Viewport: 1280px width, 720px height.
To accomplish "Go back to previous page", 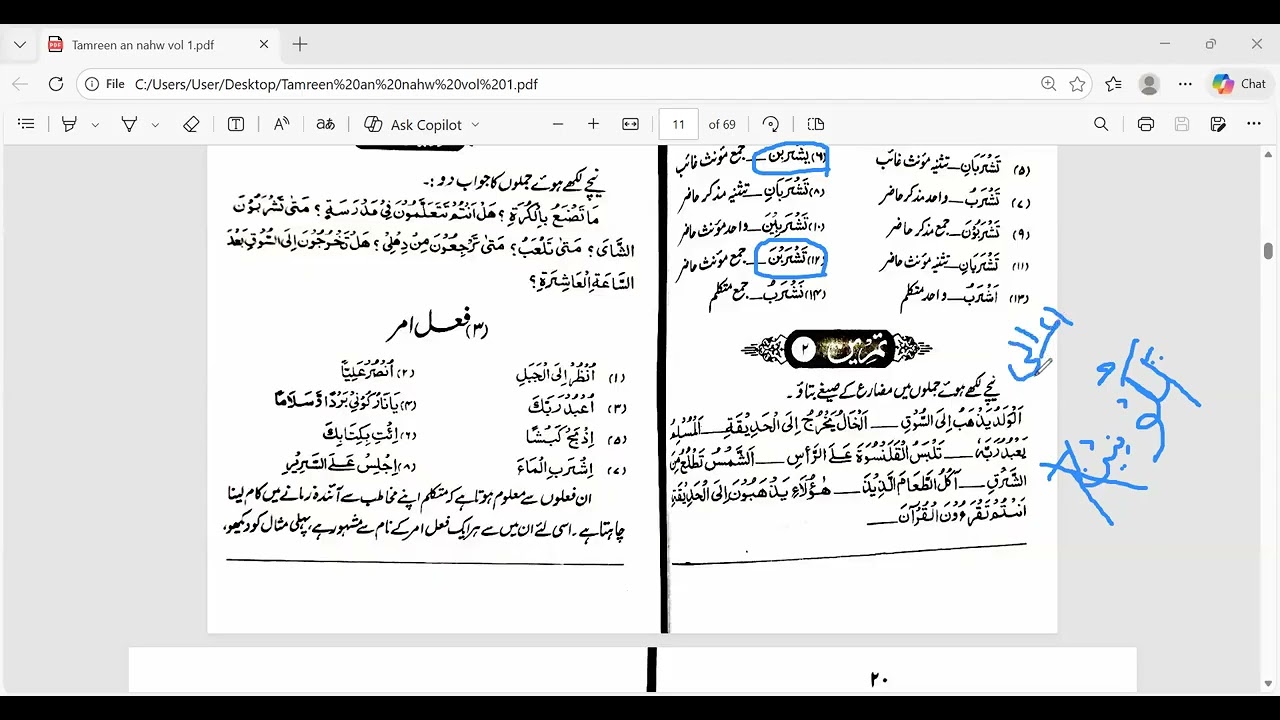I will pyautogui.click(x=20, y=84).
